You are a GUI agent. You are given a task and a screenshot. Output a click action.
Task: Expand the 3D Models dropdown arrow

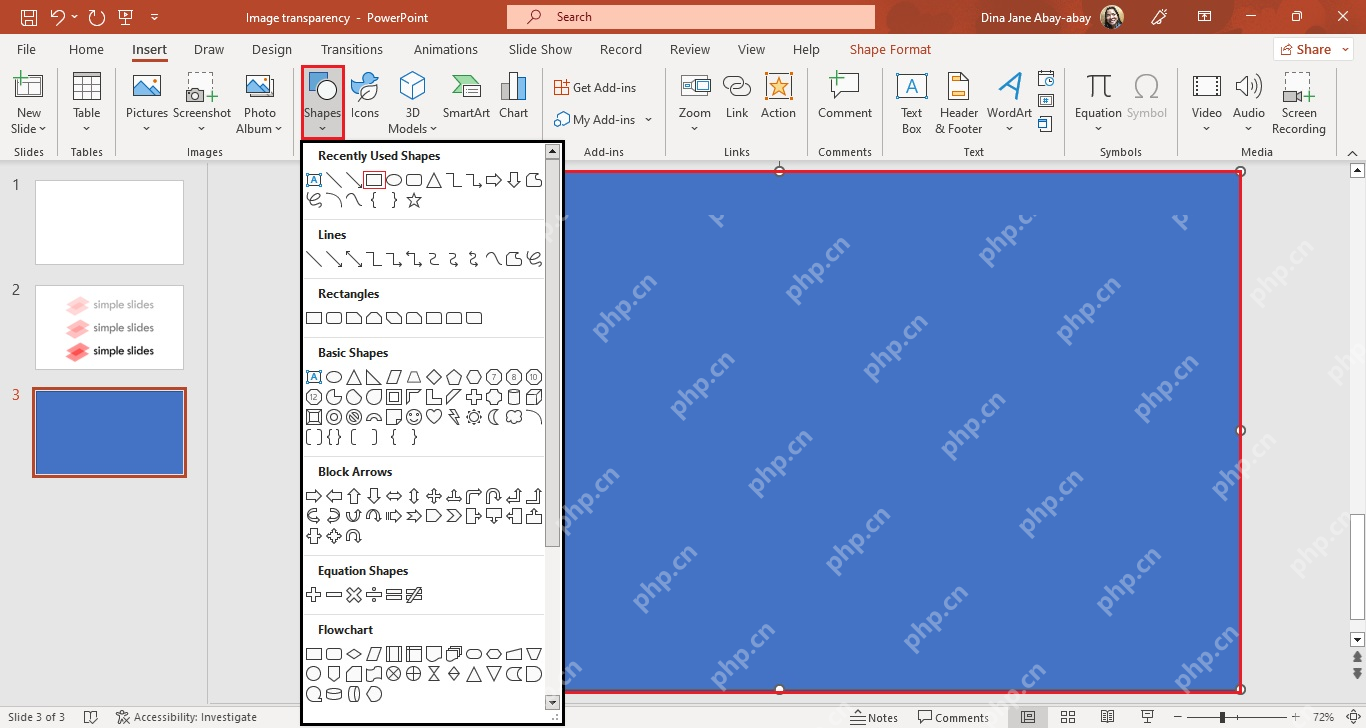coord(433,129)
